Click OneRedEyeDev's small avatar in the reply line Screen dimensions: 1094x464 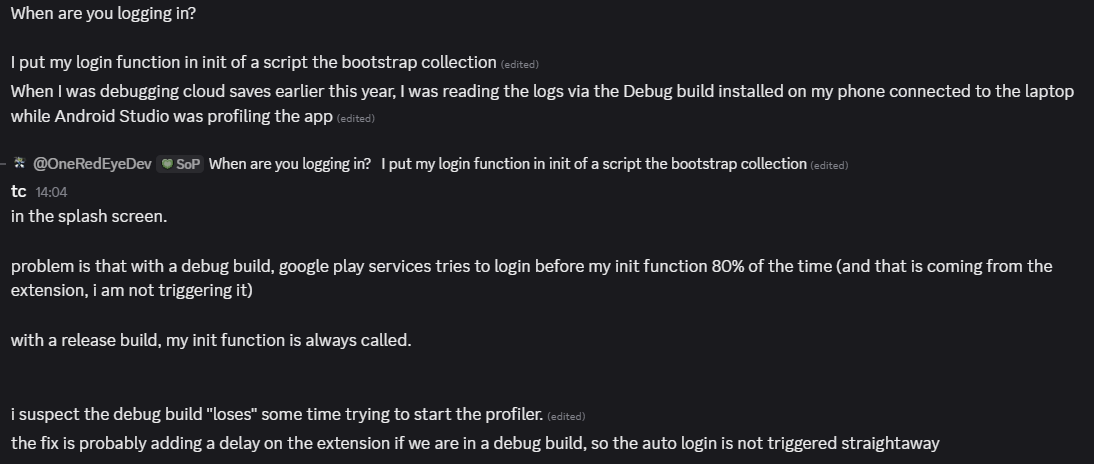(19, 163)
